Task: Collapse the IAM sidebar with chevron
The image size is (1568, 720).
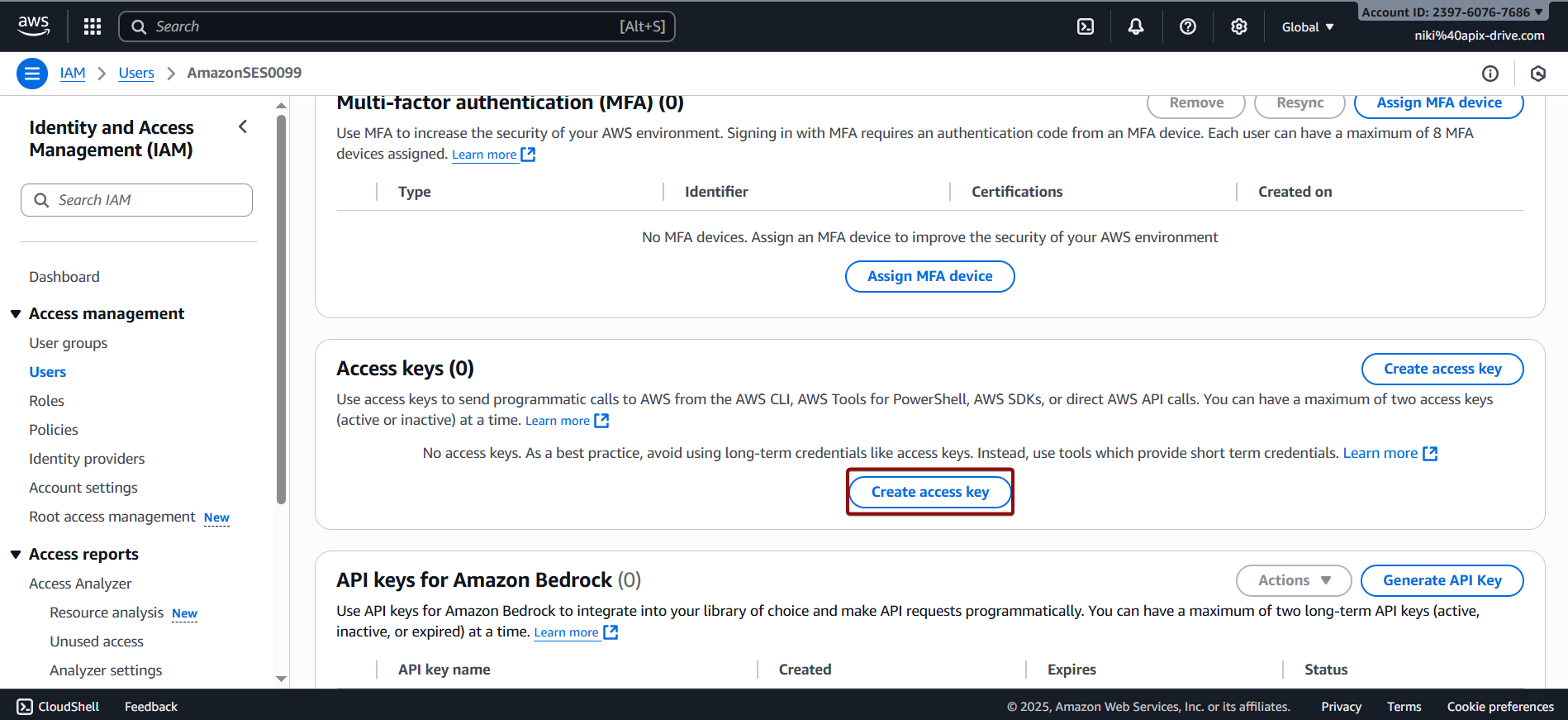Action: tap(243, 126)
